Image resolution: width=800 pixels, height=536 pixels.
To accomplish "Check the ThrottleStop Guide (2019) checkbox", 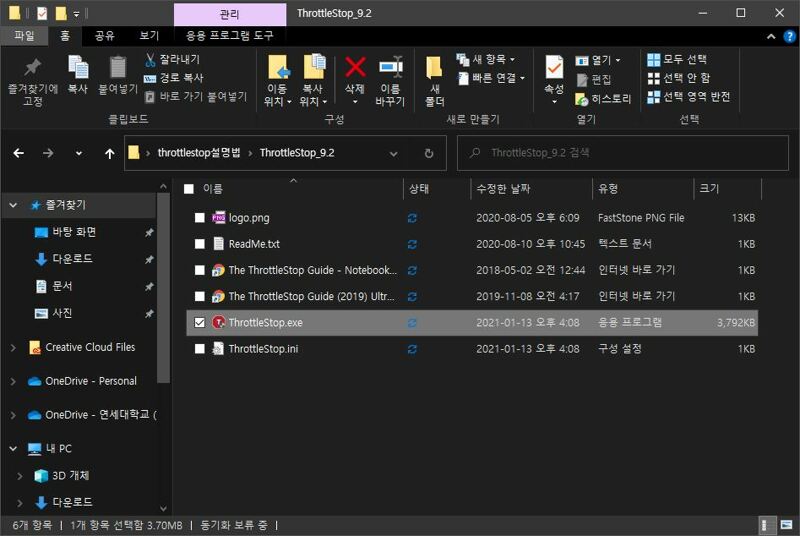I will point(199,296).
